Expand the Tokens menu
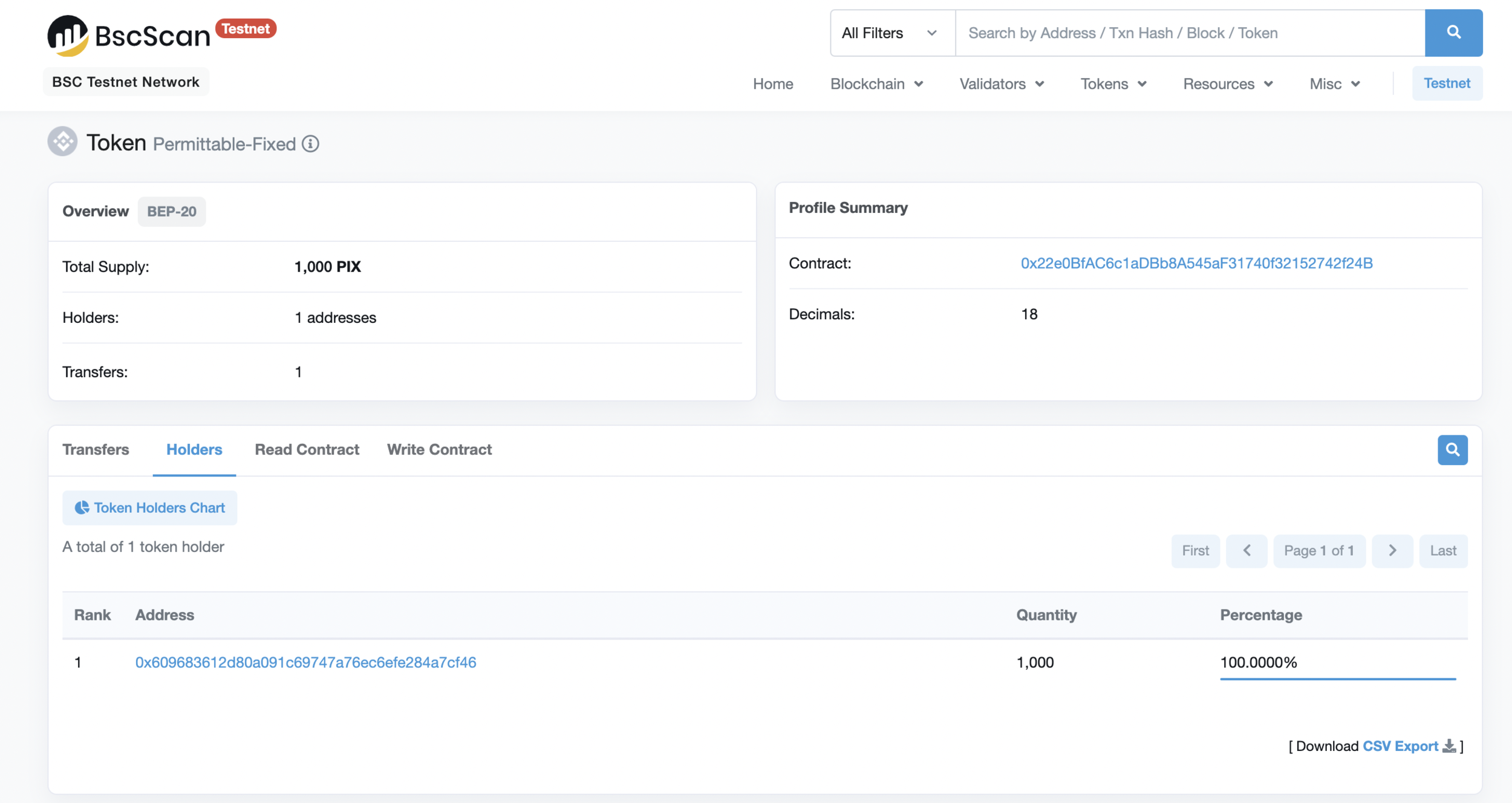1512x803 pixels. [x=1113, y=84]
